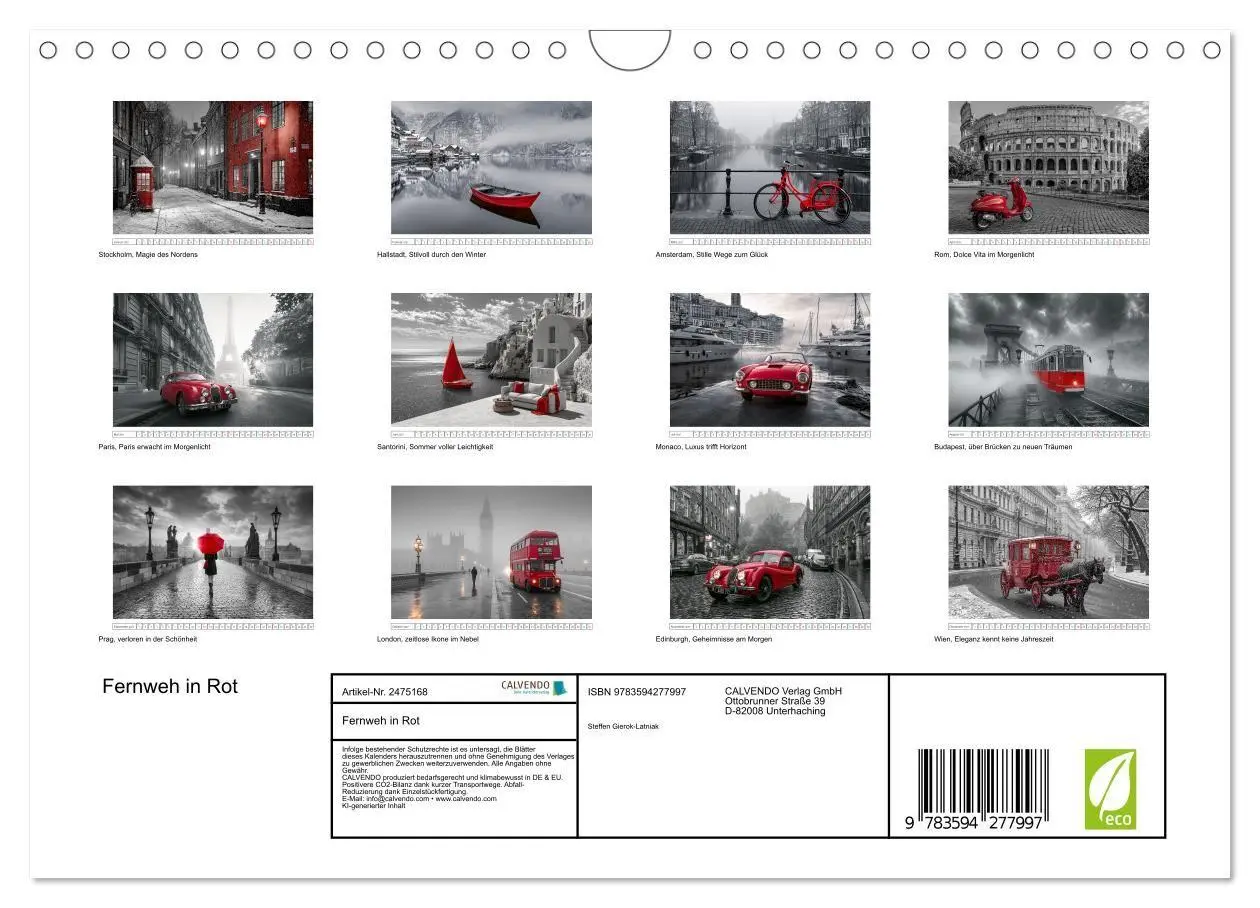Screen dimensions: 1260x908
Task: Click caption 'Wien, Eleganz kennt keine Jahreszeit'
Action: [994, 639]
